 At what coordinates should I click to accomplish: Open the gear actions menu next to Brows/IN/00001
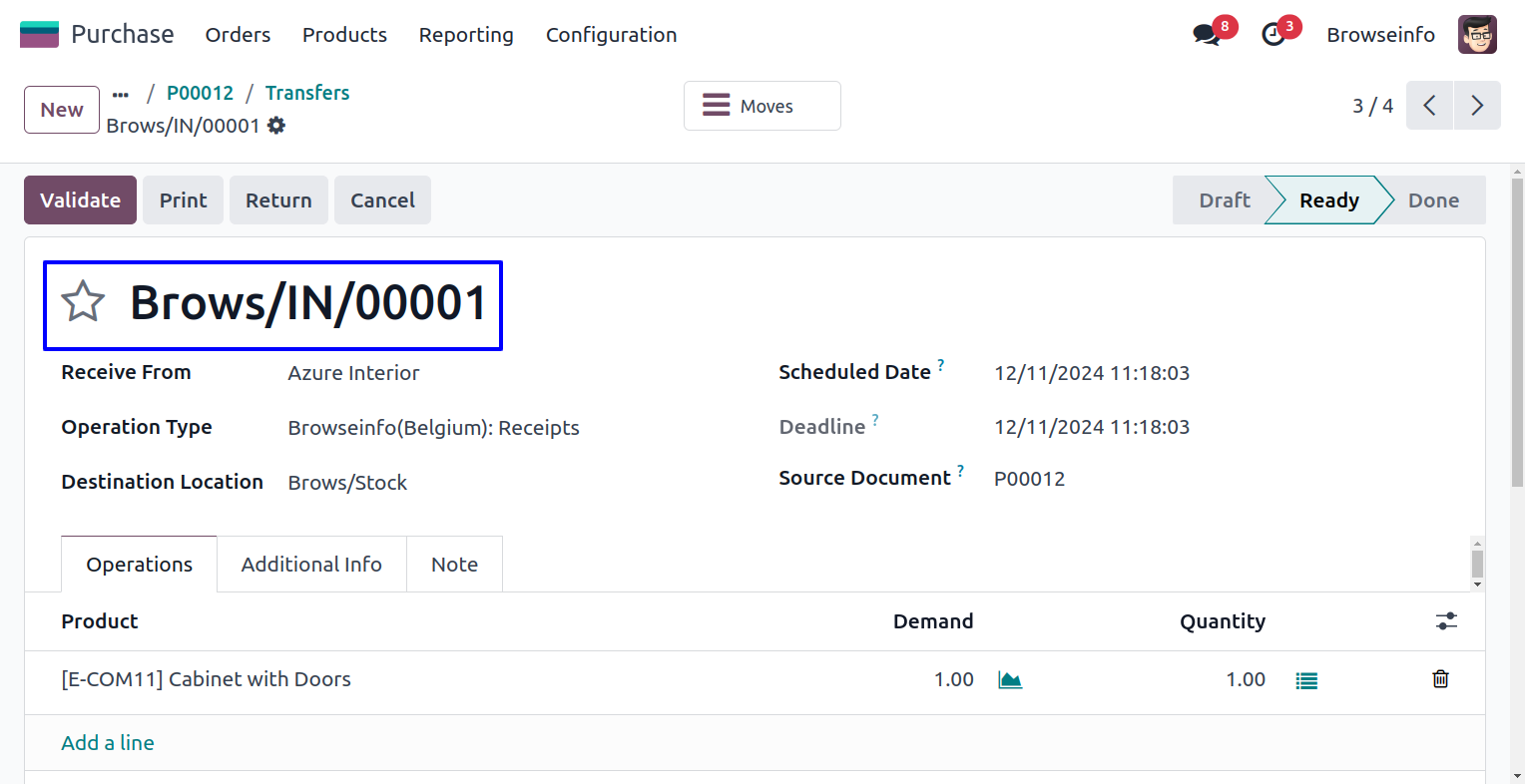click(x=276, y=126)
